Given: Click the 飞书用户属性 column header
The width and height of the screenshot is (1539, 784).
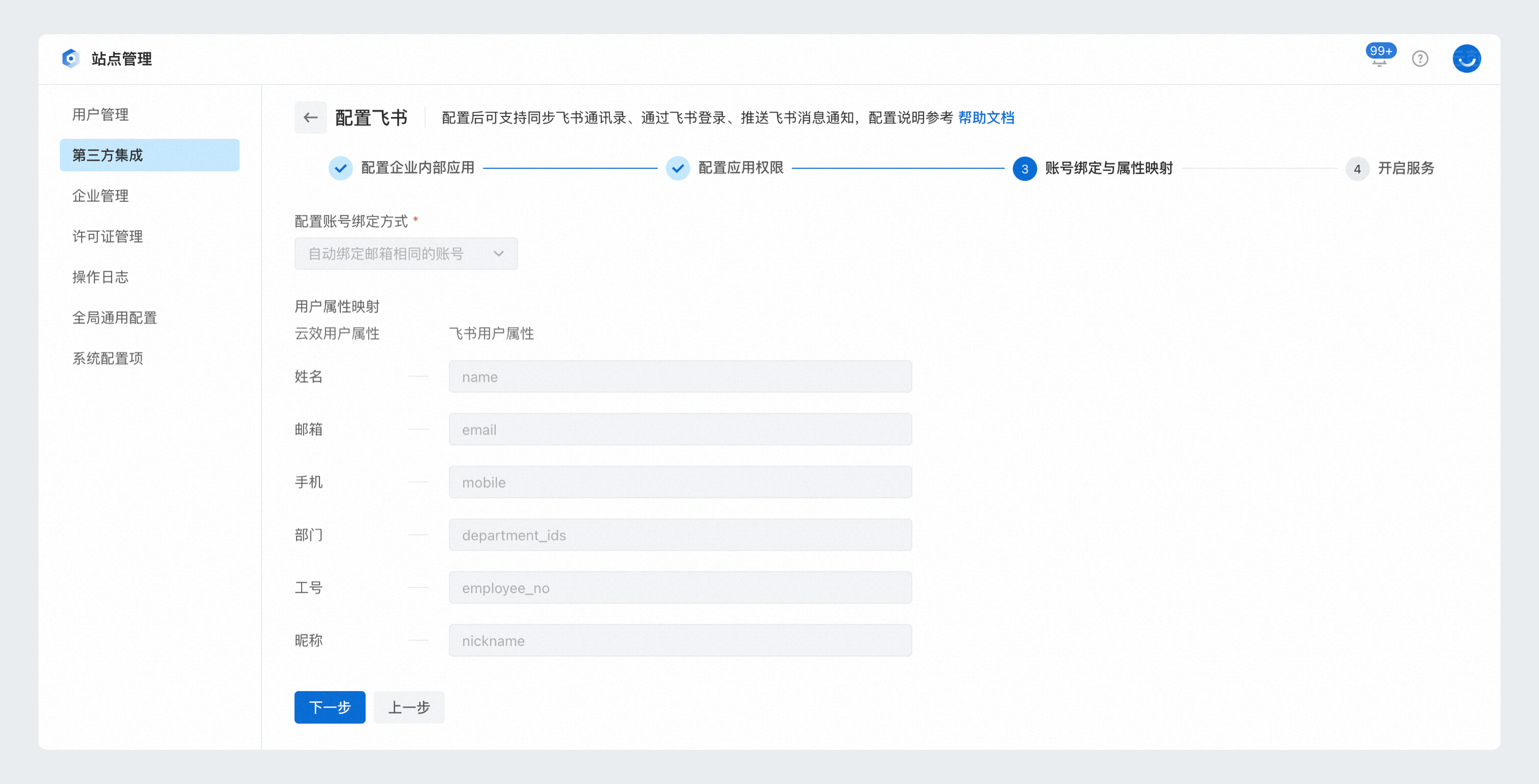Looking at the screenshot, I should pyautogui.click(x=491, y=333).
